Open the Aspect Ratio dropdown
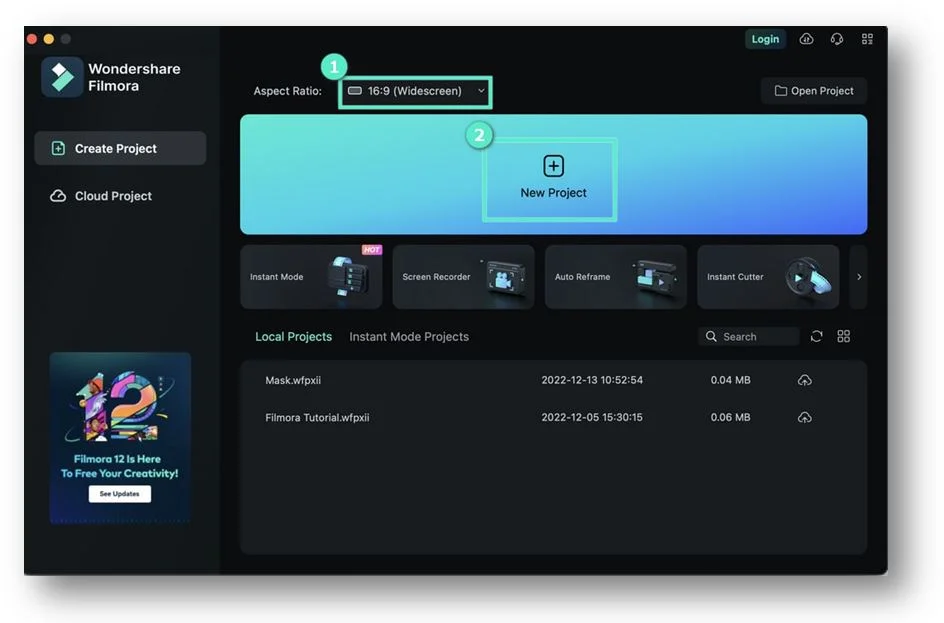 click(415, 91)
